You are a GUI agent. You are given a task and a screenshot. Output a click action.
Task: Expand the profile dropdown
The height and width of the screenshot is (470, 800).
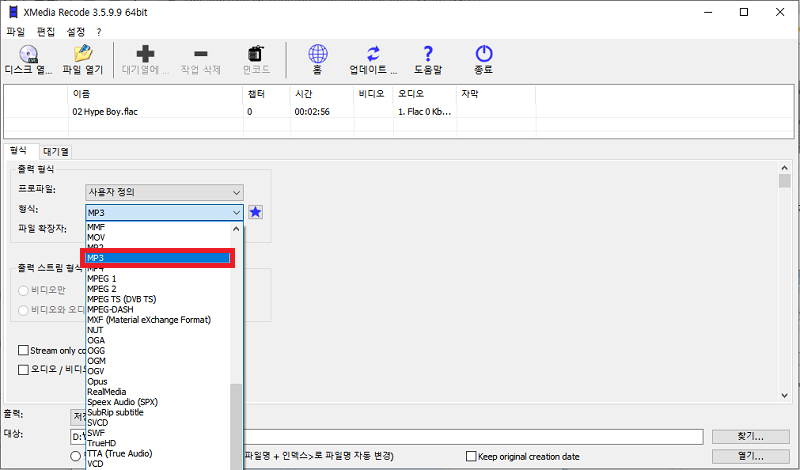pyautogui.click(x=164, y=191)
